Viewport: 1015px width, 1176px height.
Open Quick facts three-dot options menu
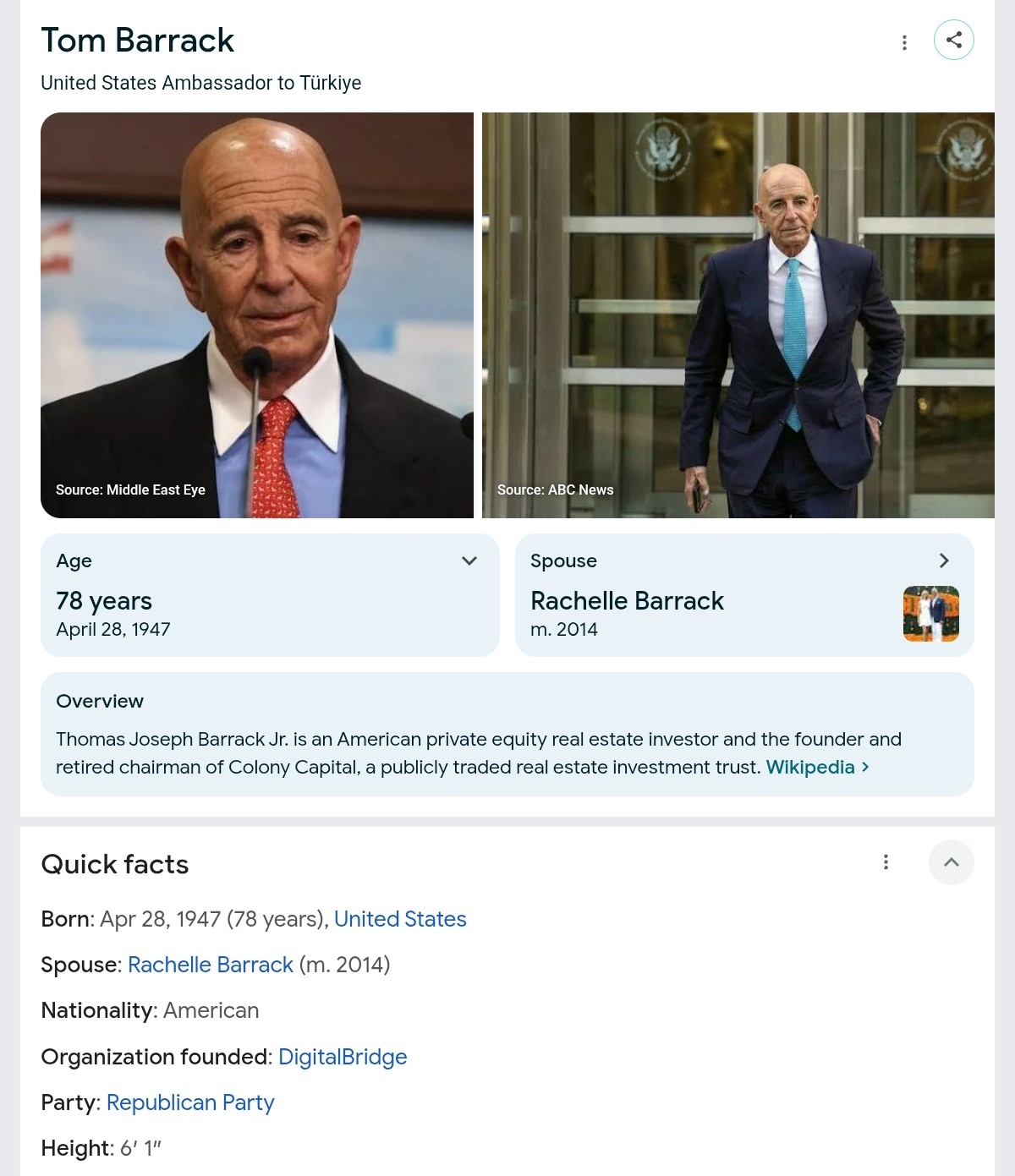[x=886, y=862]
